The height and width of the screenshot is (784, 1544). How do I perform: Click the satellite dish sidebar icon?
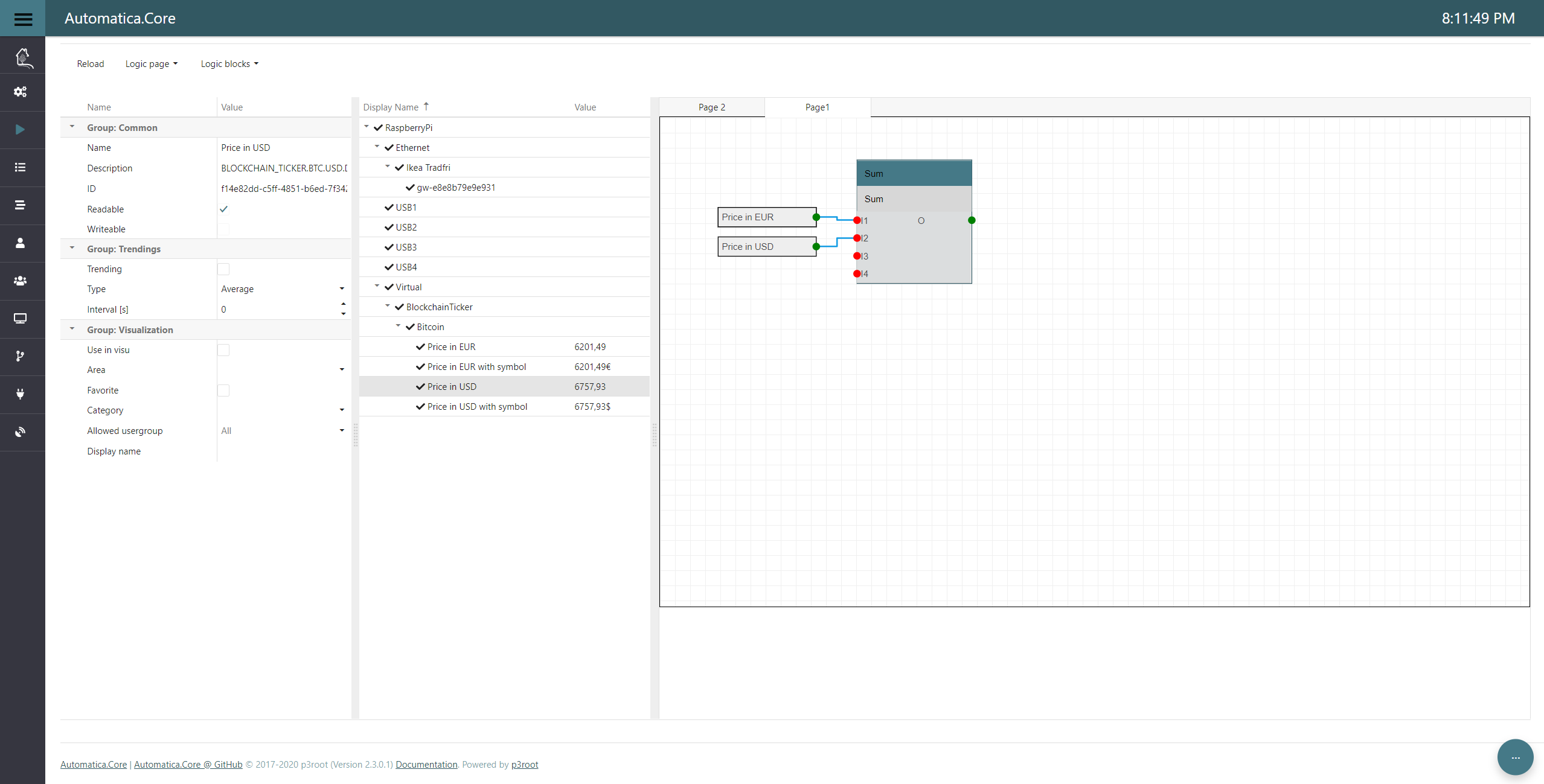point(21,432)
